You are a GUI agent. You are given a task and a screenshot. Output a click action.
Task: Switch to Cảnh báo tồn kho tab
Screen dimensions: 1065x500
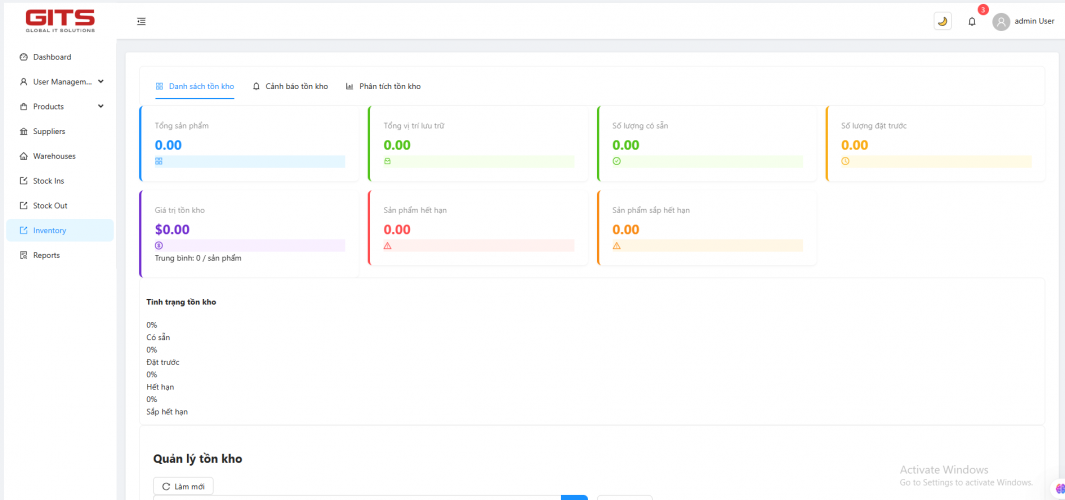(x=290, y=86)
